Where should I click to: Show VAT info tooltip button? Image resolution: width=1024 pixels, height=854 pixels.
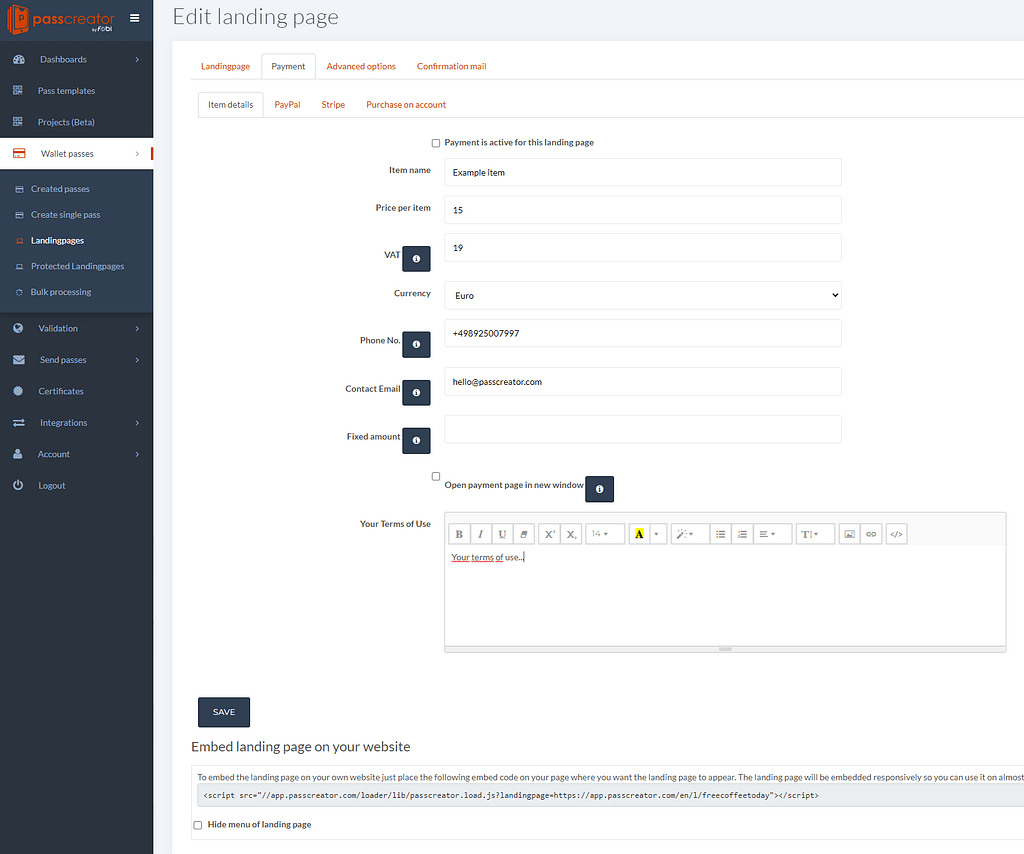(416, 259)
